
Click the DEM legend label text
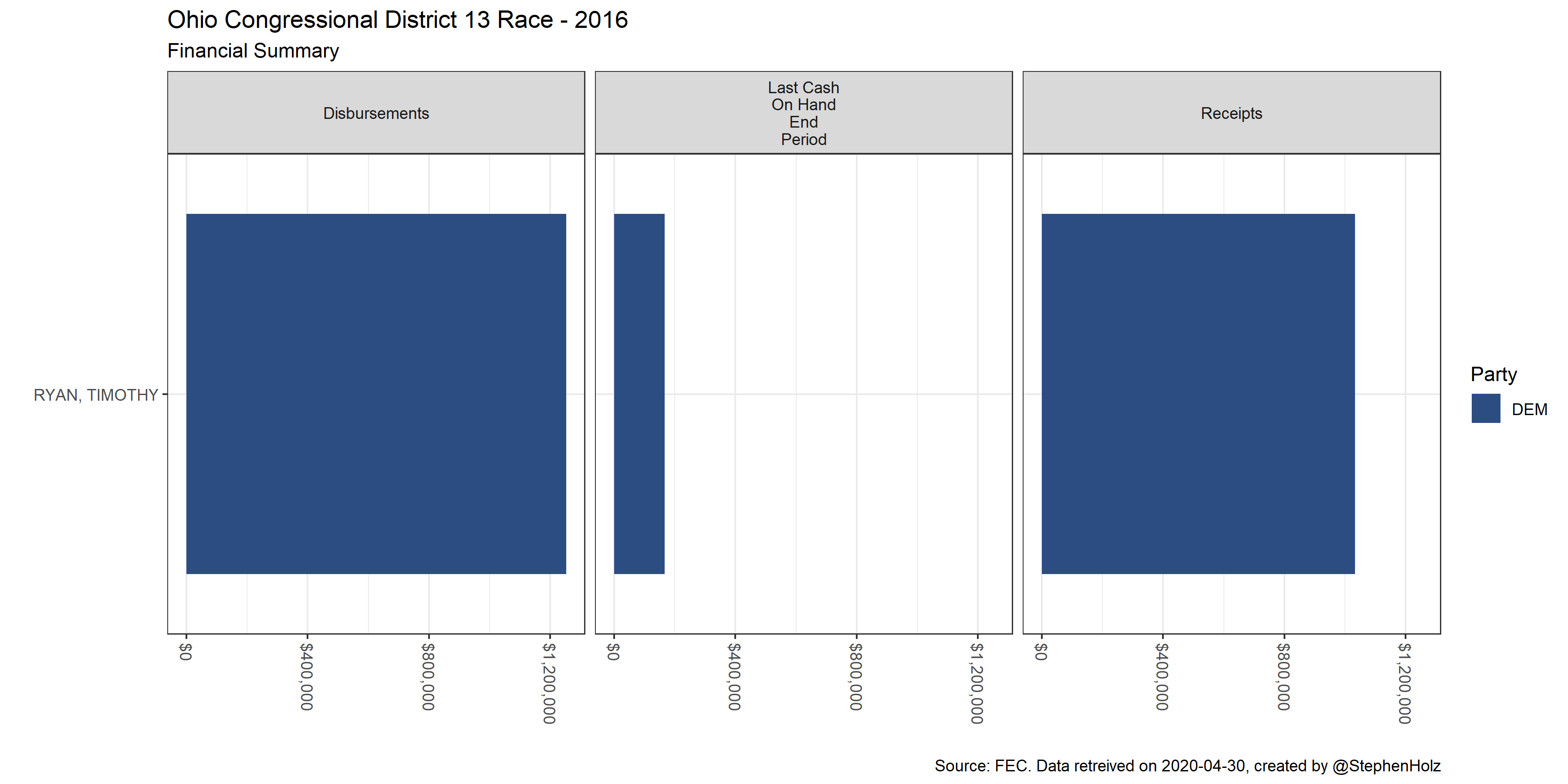click(1529, 409)
